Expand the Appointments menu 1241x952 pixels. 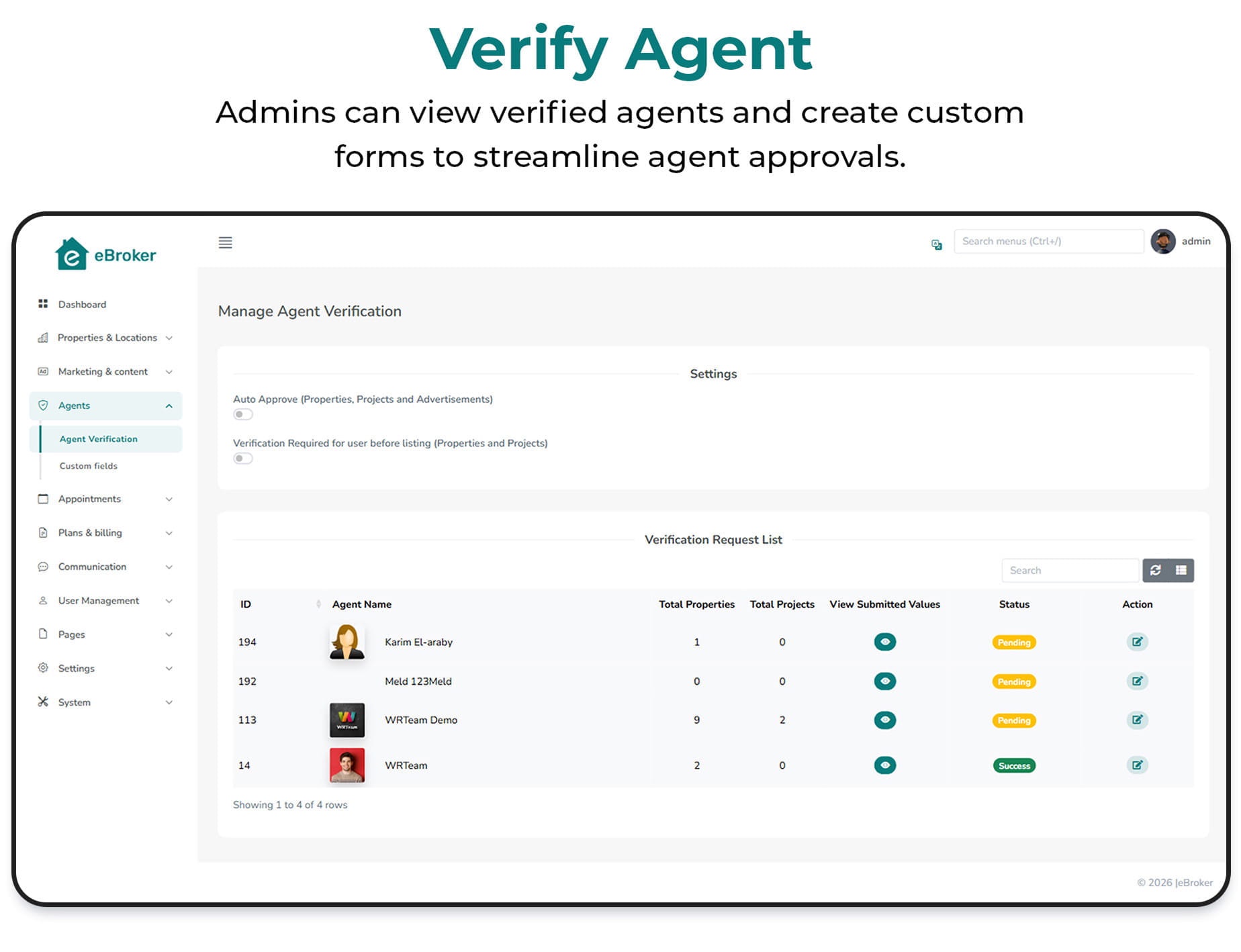[x=89, y=499]
